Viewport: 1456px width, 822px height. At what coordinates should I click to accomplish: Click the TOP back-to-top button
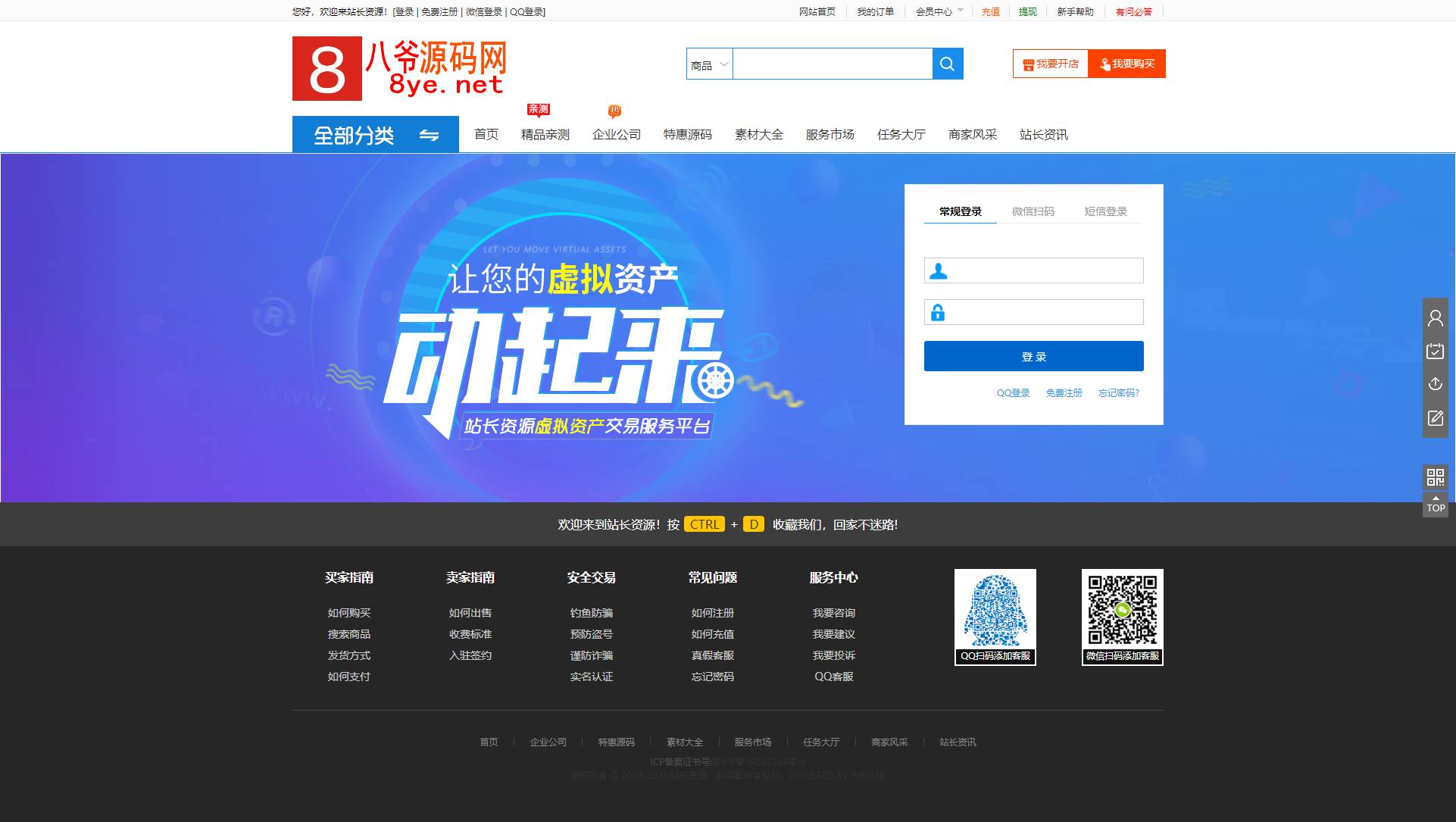[1436, 505]
